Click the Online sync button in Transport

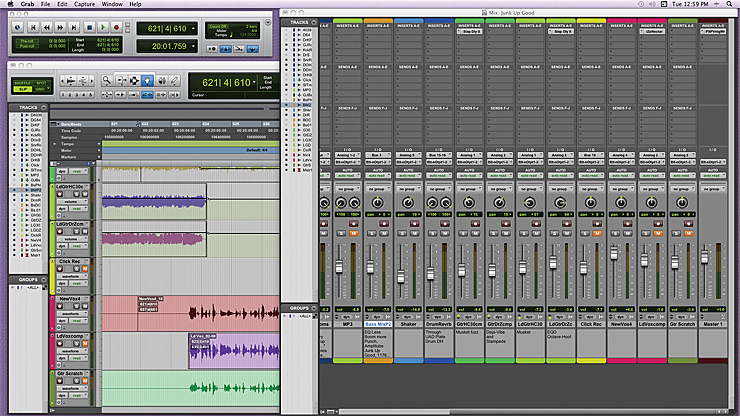17,28
